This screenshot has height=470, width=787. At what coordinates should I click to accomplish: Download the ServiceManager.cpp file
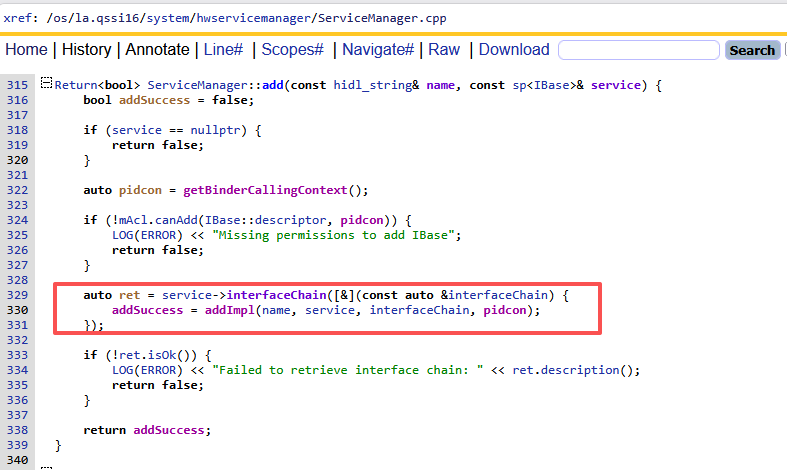pyautogui.click(x=514, y=50)
